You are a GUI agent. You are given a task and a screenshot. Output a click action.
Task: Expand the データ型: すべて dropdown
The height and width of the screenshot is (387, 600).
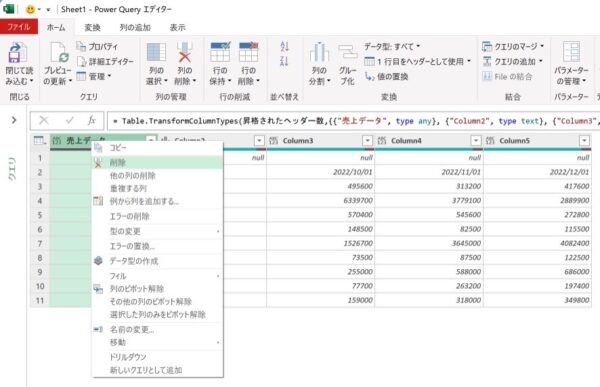pyautogui.click(x=392, y=47)
